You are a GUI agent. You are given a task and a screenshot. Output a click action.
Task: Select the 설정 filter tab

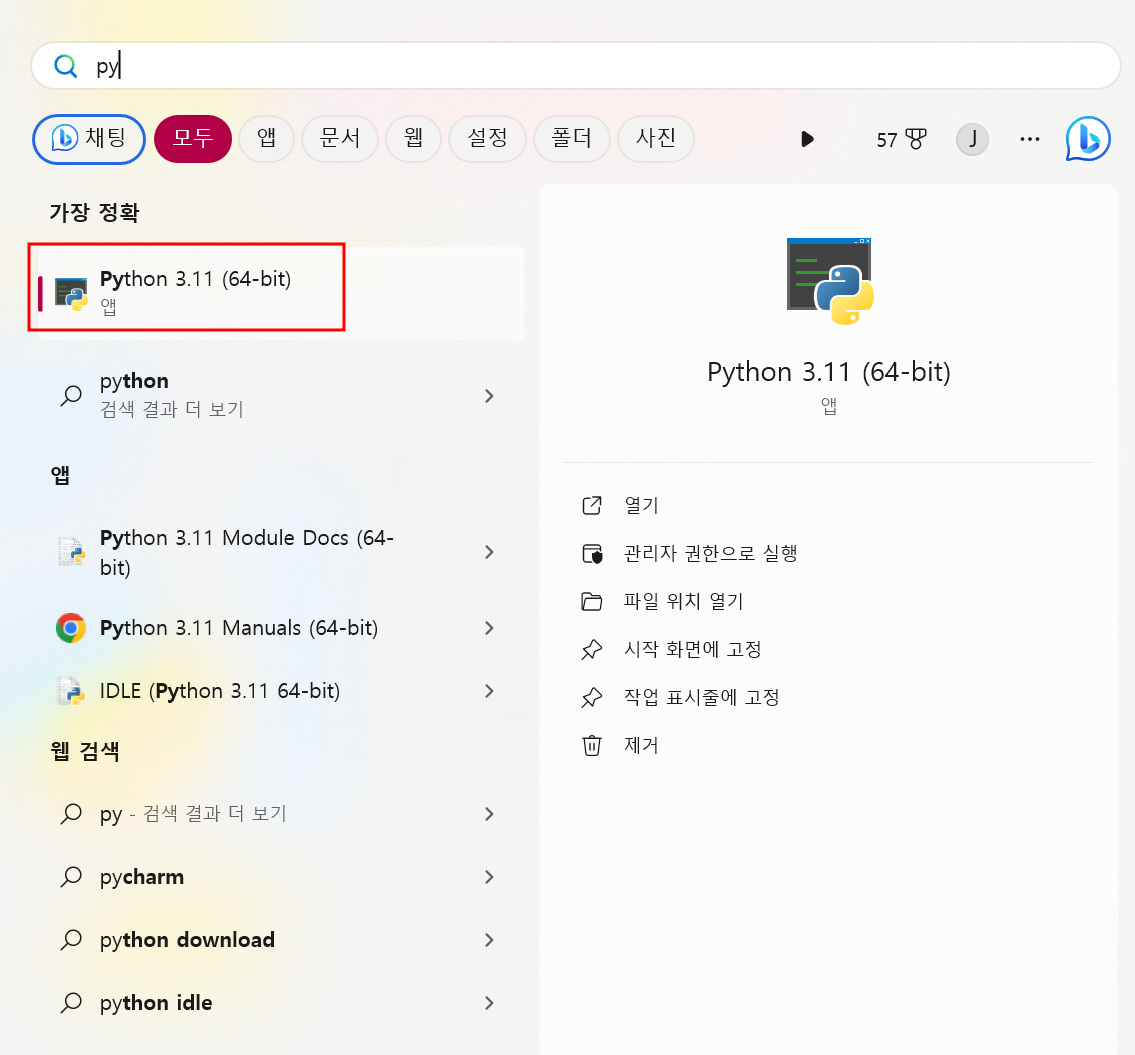click(x=487, y=139)
